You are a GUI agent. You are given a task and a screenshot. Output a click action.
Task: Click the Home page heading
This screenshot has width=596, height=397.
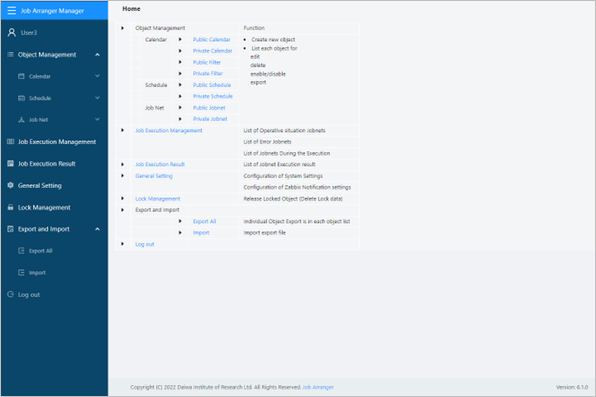(x=131, y=9)
